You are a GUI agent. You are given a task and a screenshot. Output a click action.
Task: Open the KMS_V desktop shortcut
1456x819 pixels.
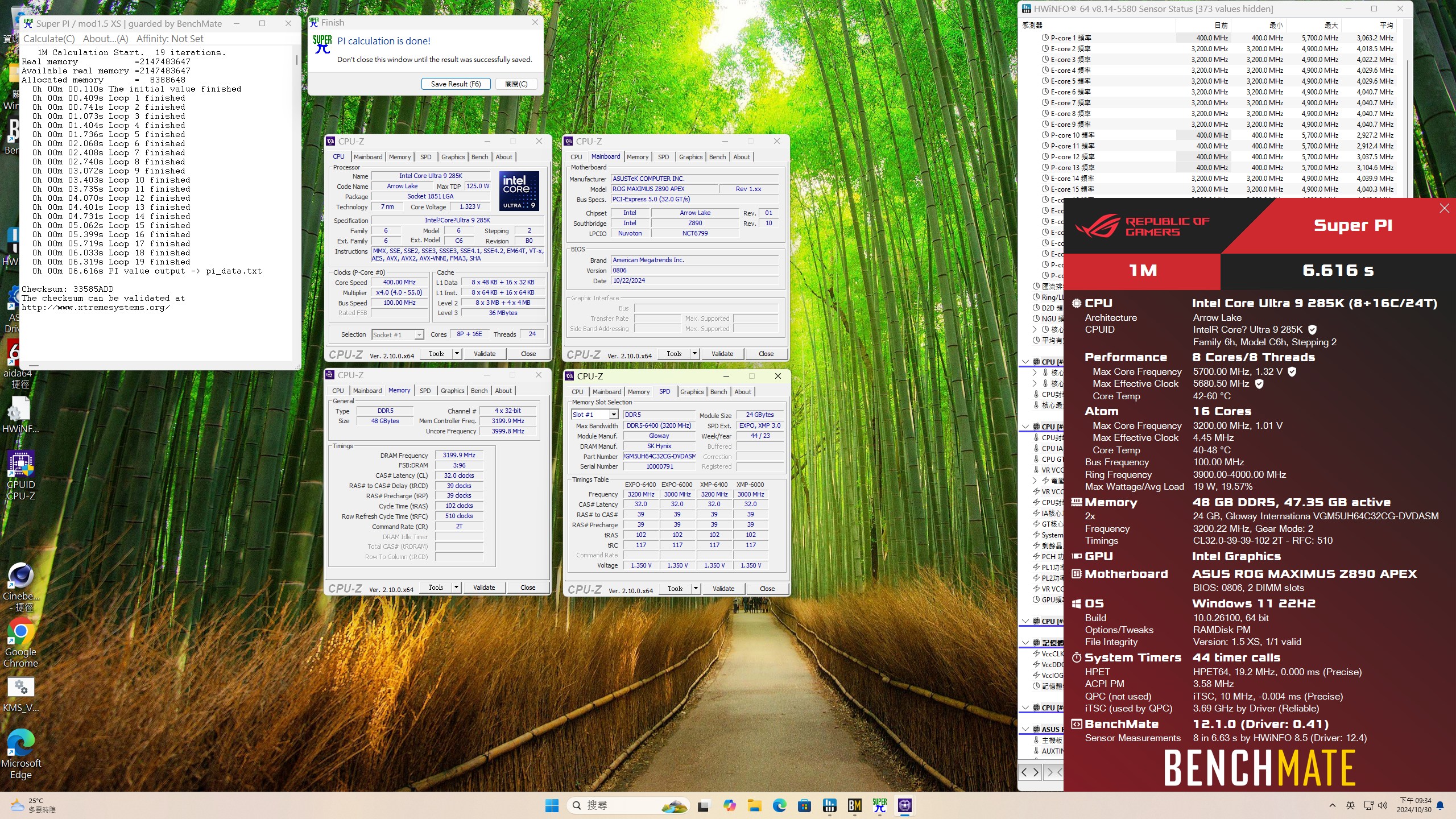[x=20, y=695]
